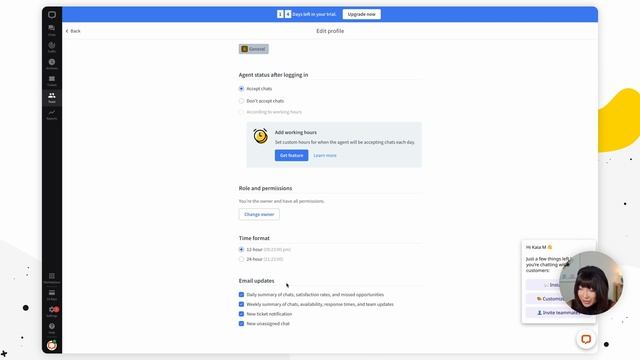Image resolution: width=640 pixels, height=360 pixels.
Task: Open the Help icon in sidebar
Action: (x=52, y=328)
